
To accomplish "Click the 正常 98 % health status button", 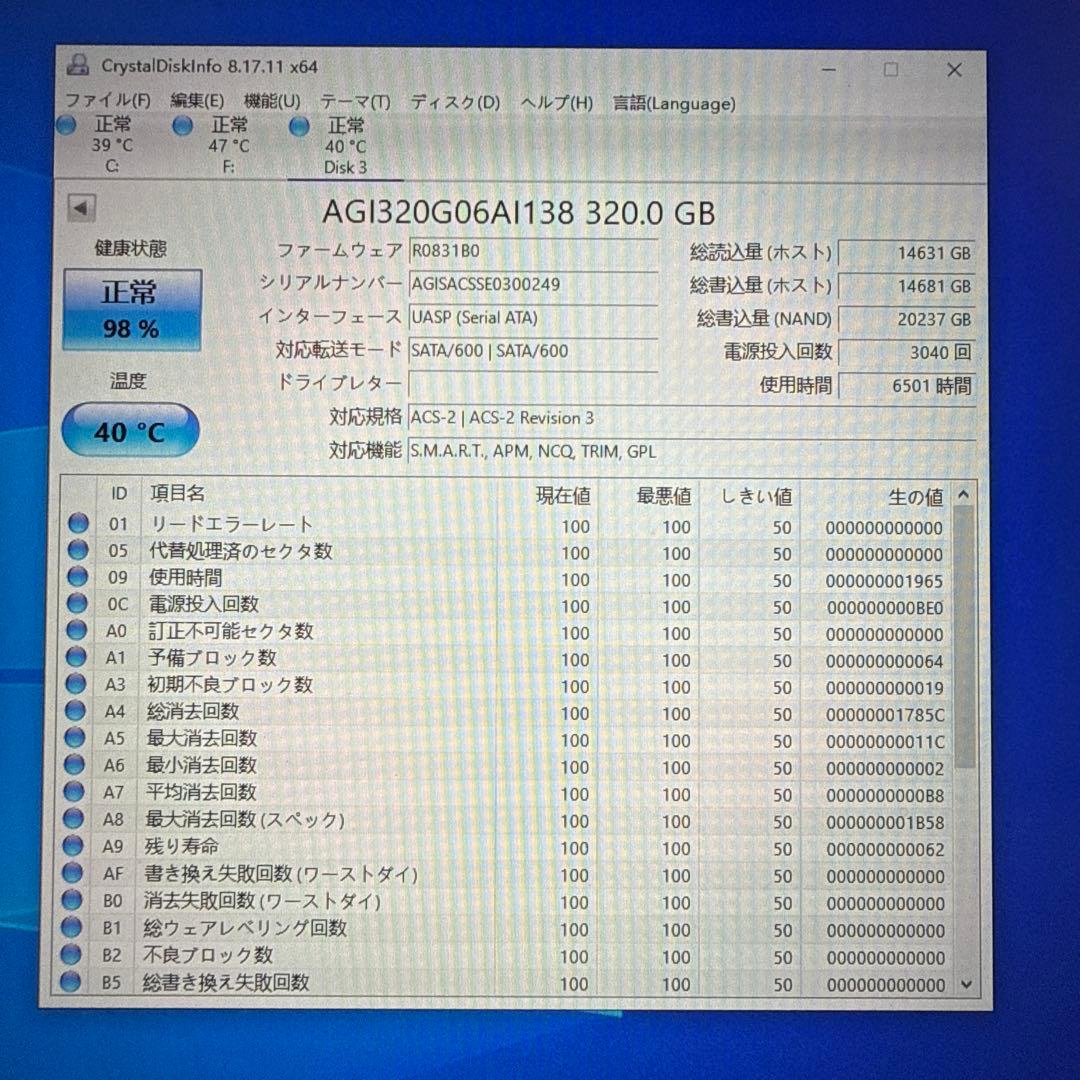I will click(x=132, y=309).
